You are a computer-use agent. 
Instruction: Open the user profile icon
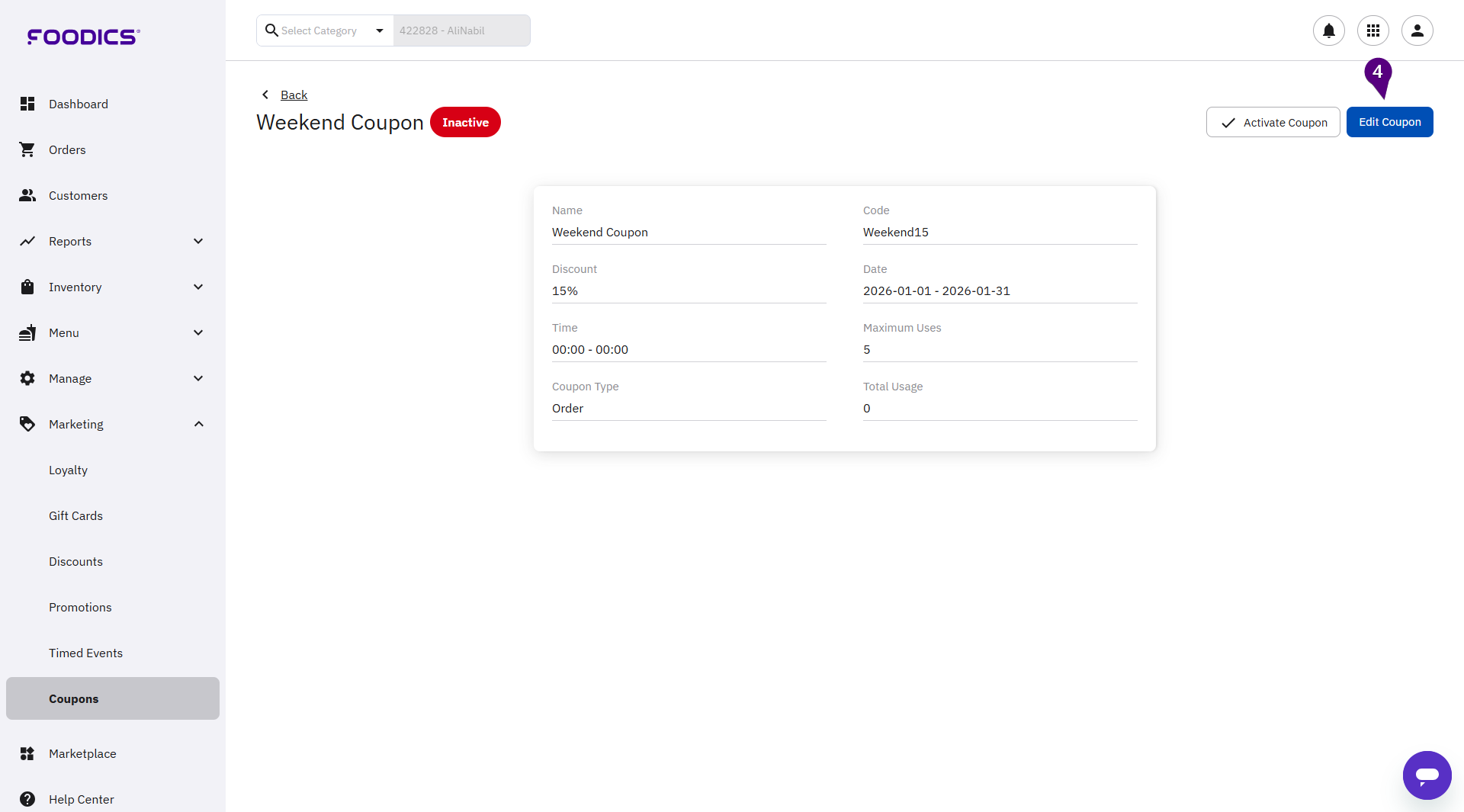tap(1417, 30)
